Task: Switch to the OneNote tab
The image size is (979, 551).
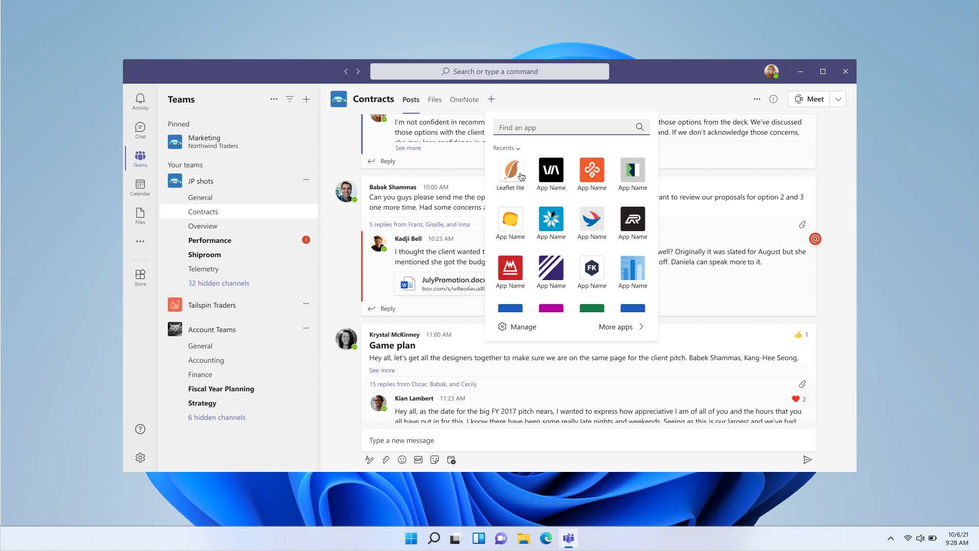Action: [x=464, y=100]
